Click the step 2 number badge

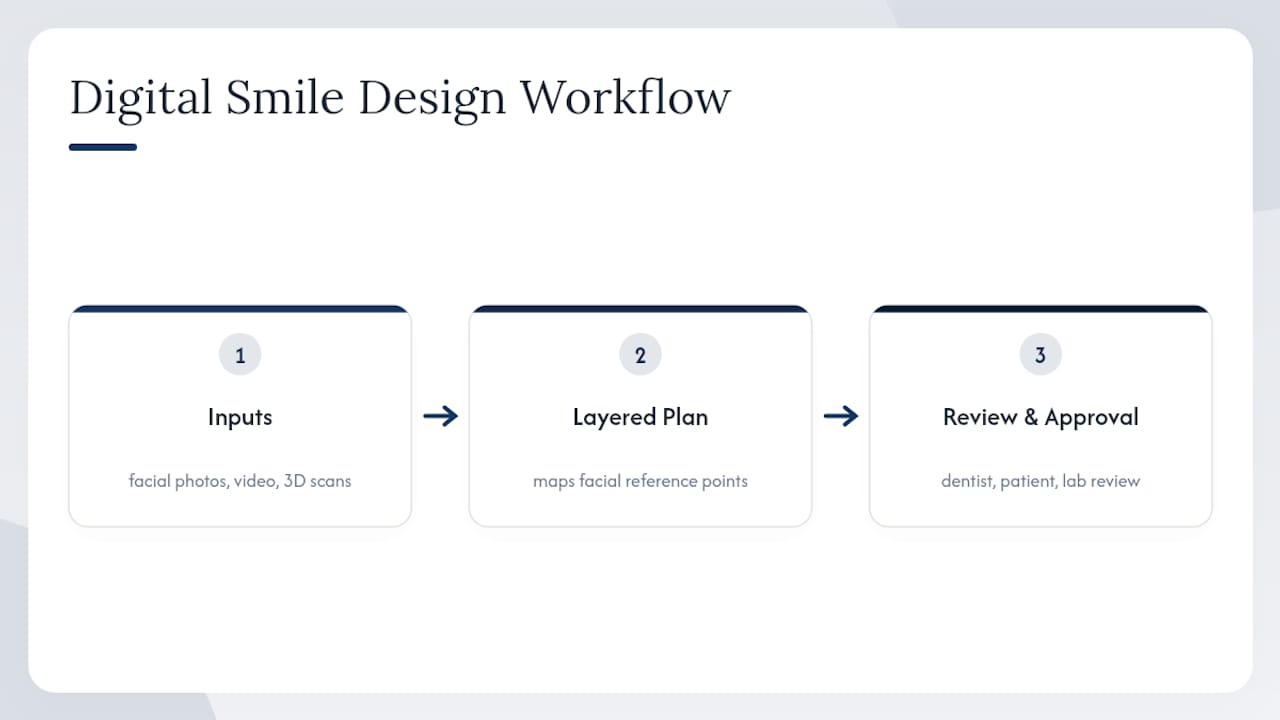[640, 354]
